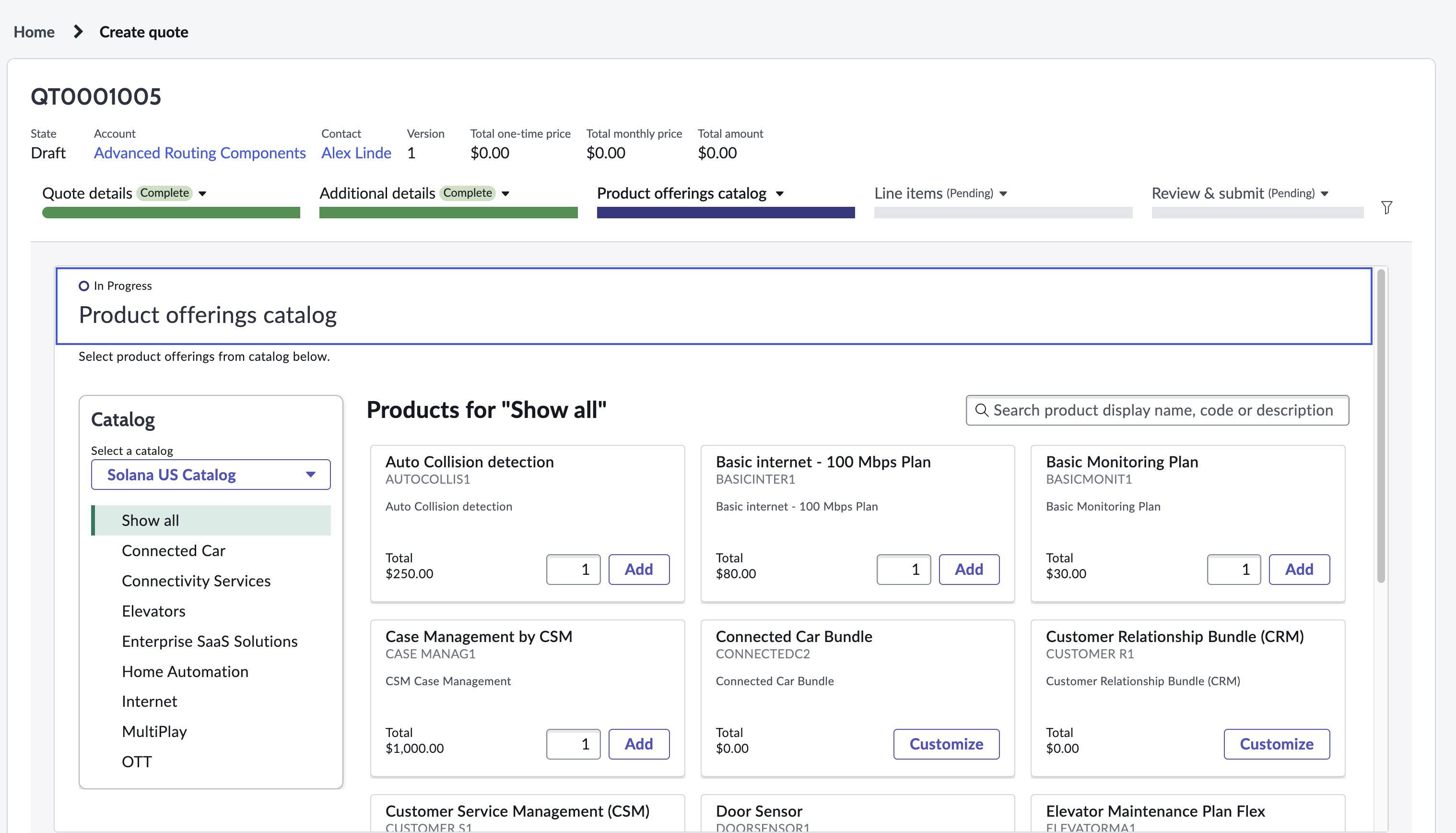Open Line items step

(x=908, y=193)
